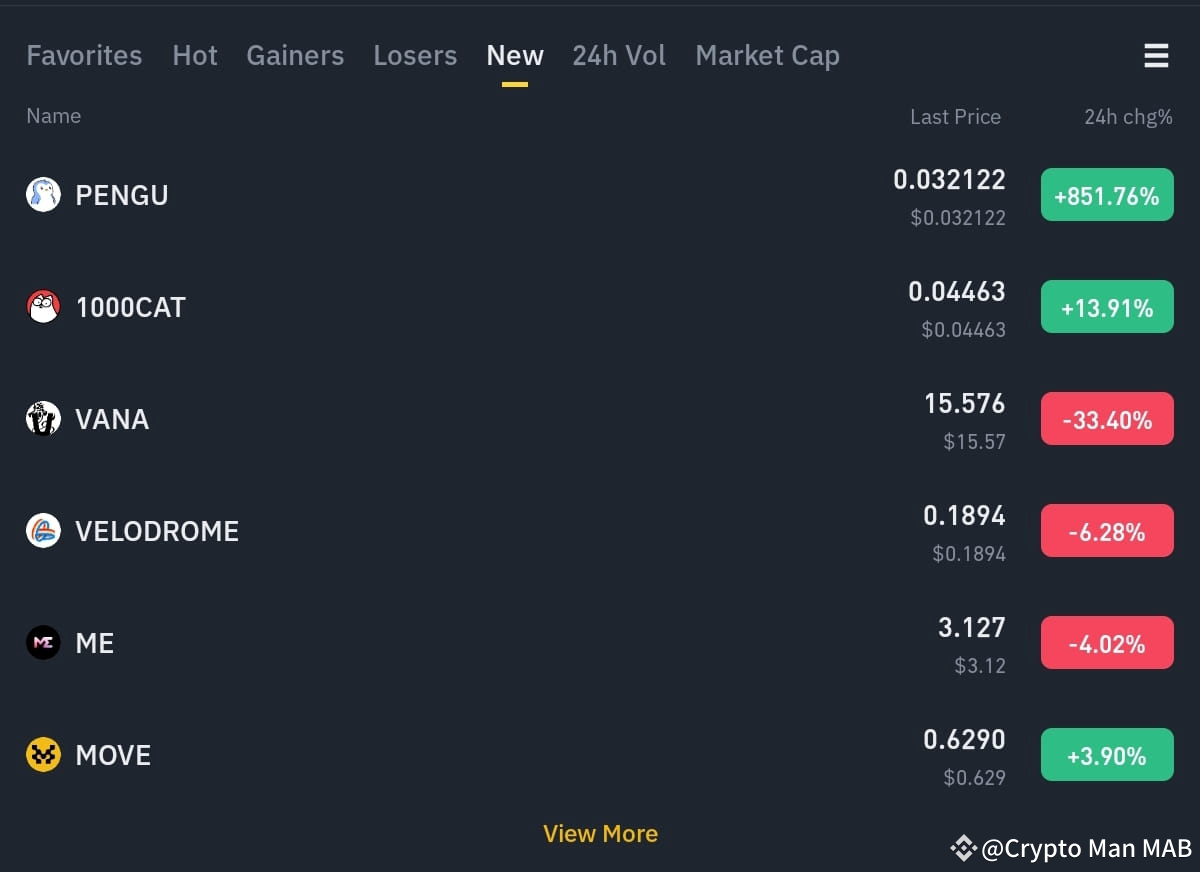Click the 24h chg% column header

pyautogui.click(x=1129, y=117)
